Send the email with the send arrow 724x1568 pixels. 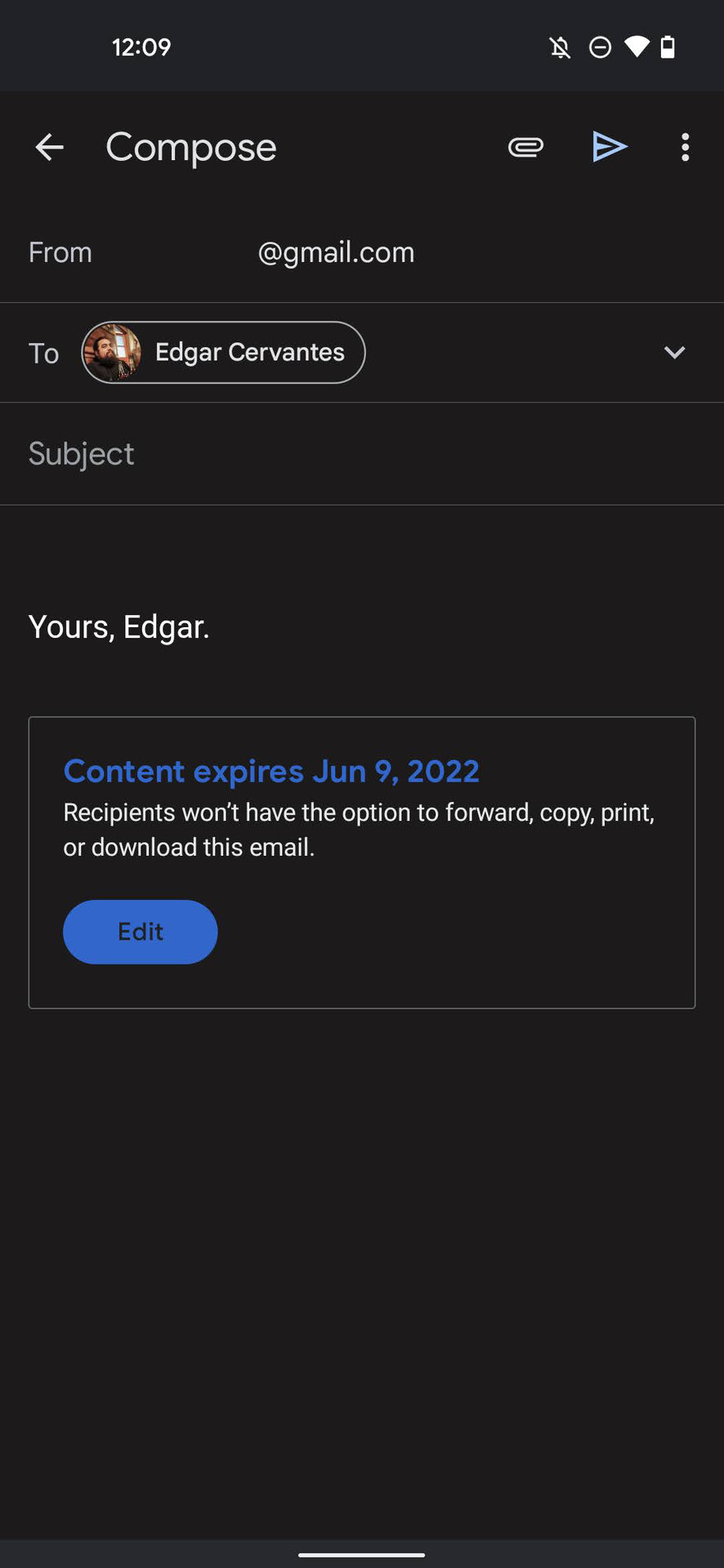tap(609, 147)
